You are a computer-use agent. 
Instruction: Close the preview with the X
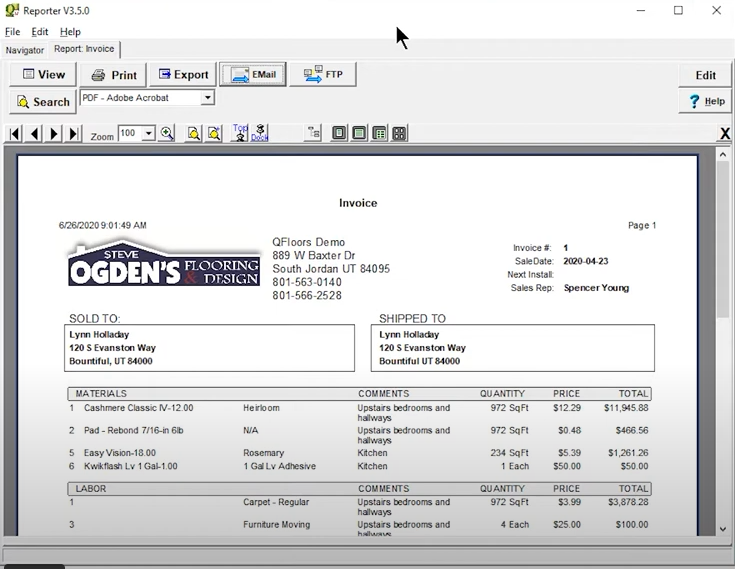[725, 134]
